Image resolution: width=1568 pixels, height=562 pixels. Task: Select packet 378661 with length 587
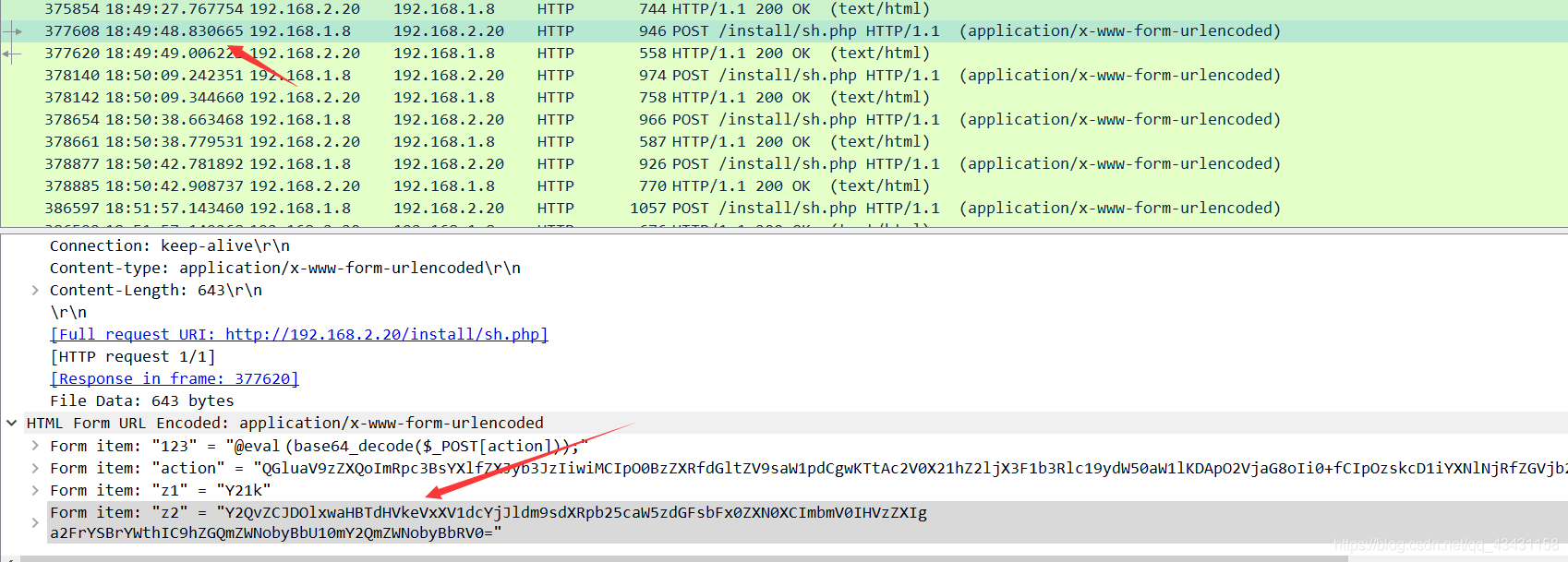click(784, 141)
